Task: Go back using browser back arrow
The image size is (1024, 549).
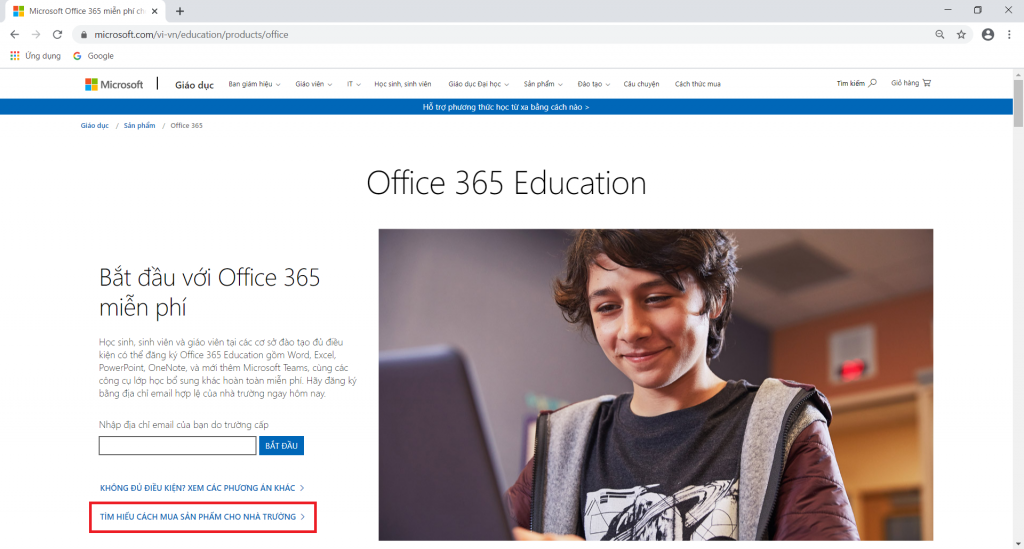Action: (x=14, y=35)
